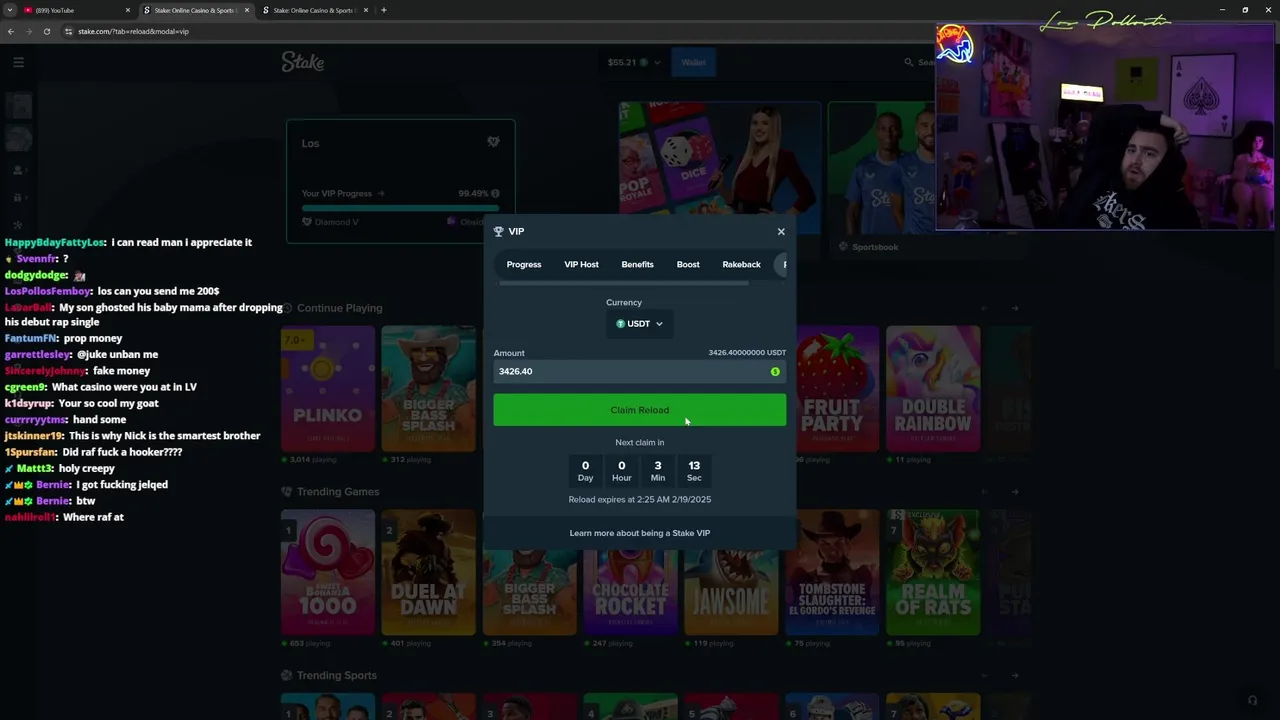
Task: Click the VIP progress bar
Action: point(401,208)
